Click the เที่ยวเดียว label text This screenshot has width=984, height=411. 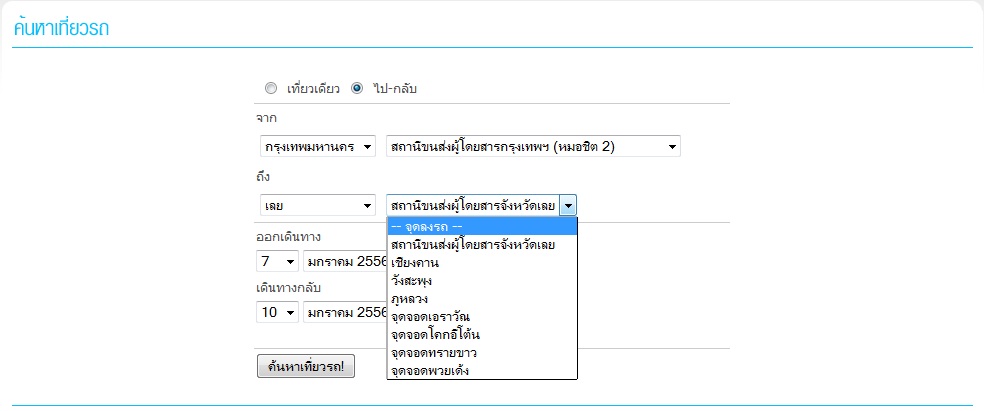point(313,89)
